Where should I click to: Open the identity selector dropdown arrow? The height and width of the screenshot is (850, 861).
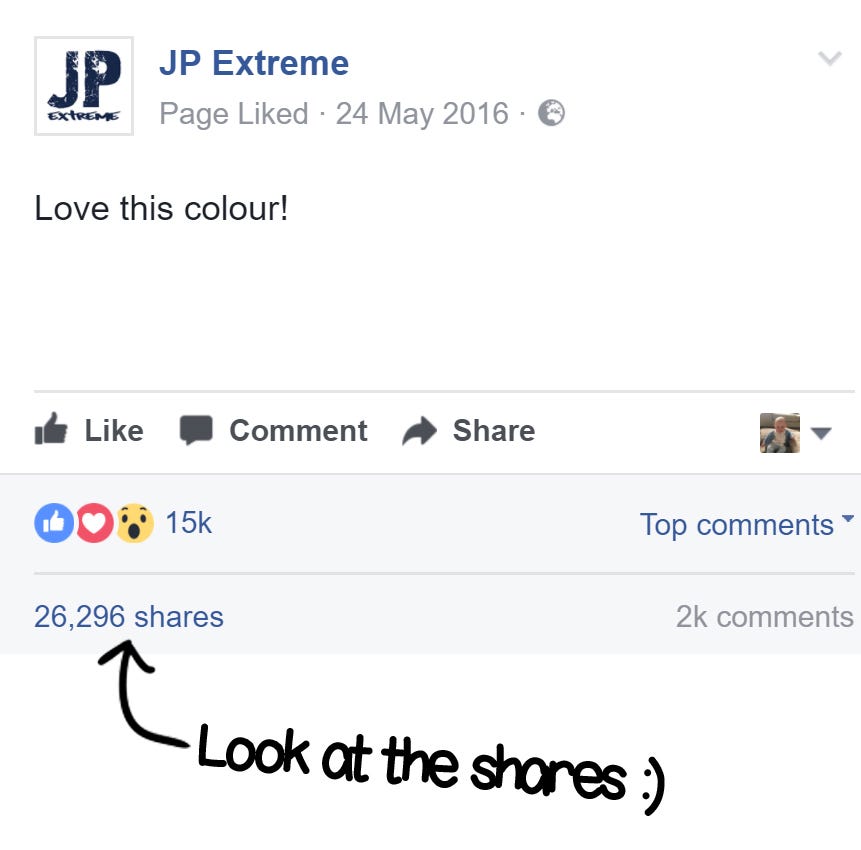pyautogui.click(x=821, y=433)
